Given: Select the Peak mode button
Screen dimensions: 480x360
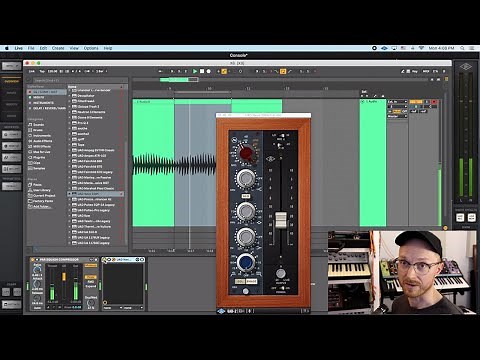Looking at the screenshot, I should pyautogui.click(x=91, y=277).
